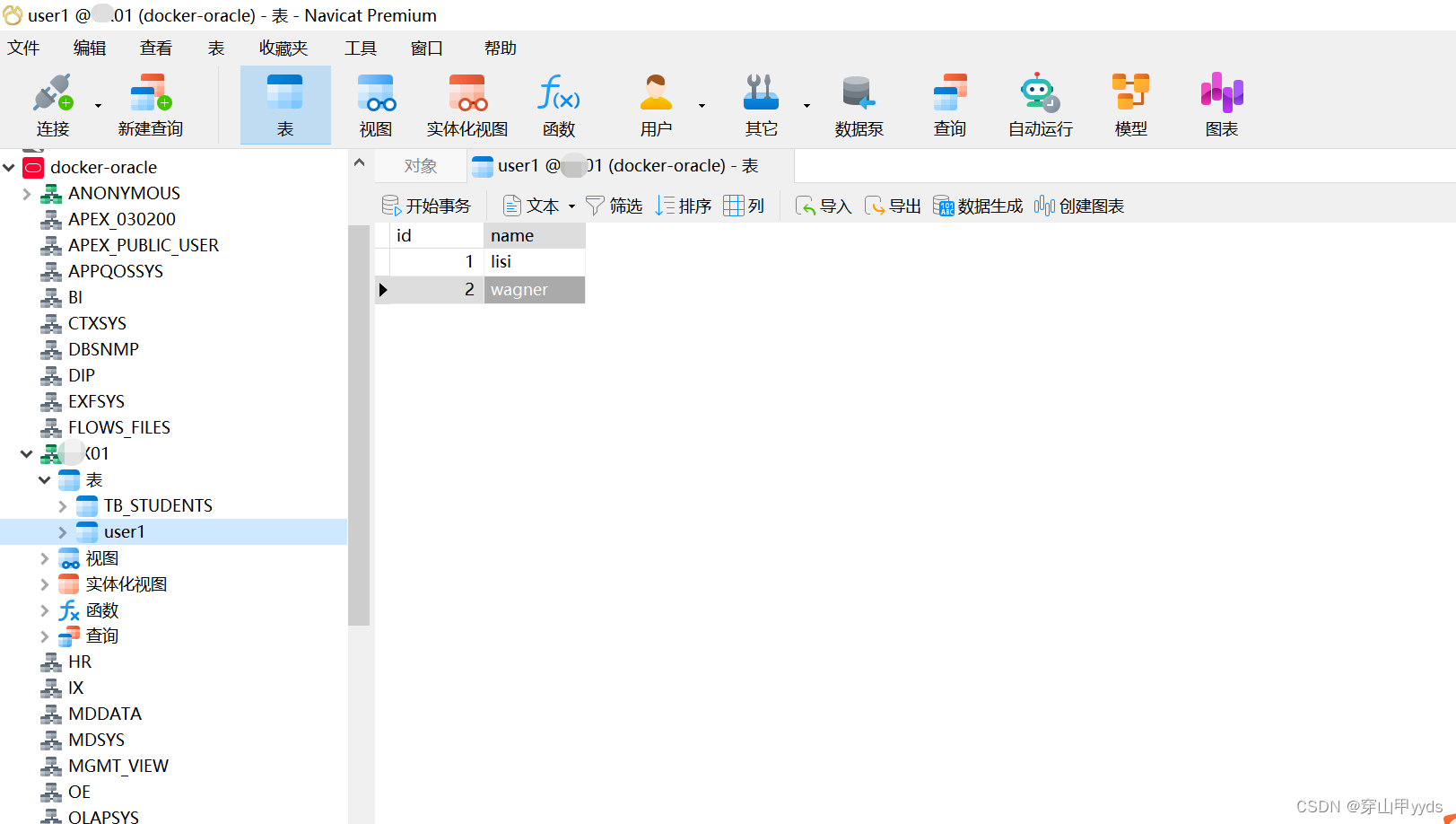Click Data Generation (数据生成) button
Viewport: 1456px width, 824px height.
(978, 206)
